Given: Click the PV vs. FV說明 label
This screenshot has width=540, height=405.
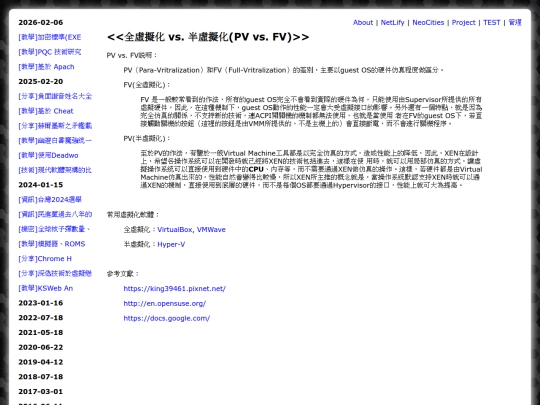Looking at the screenshot, I should click(132, 55).
